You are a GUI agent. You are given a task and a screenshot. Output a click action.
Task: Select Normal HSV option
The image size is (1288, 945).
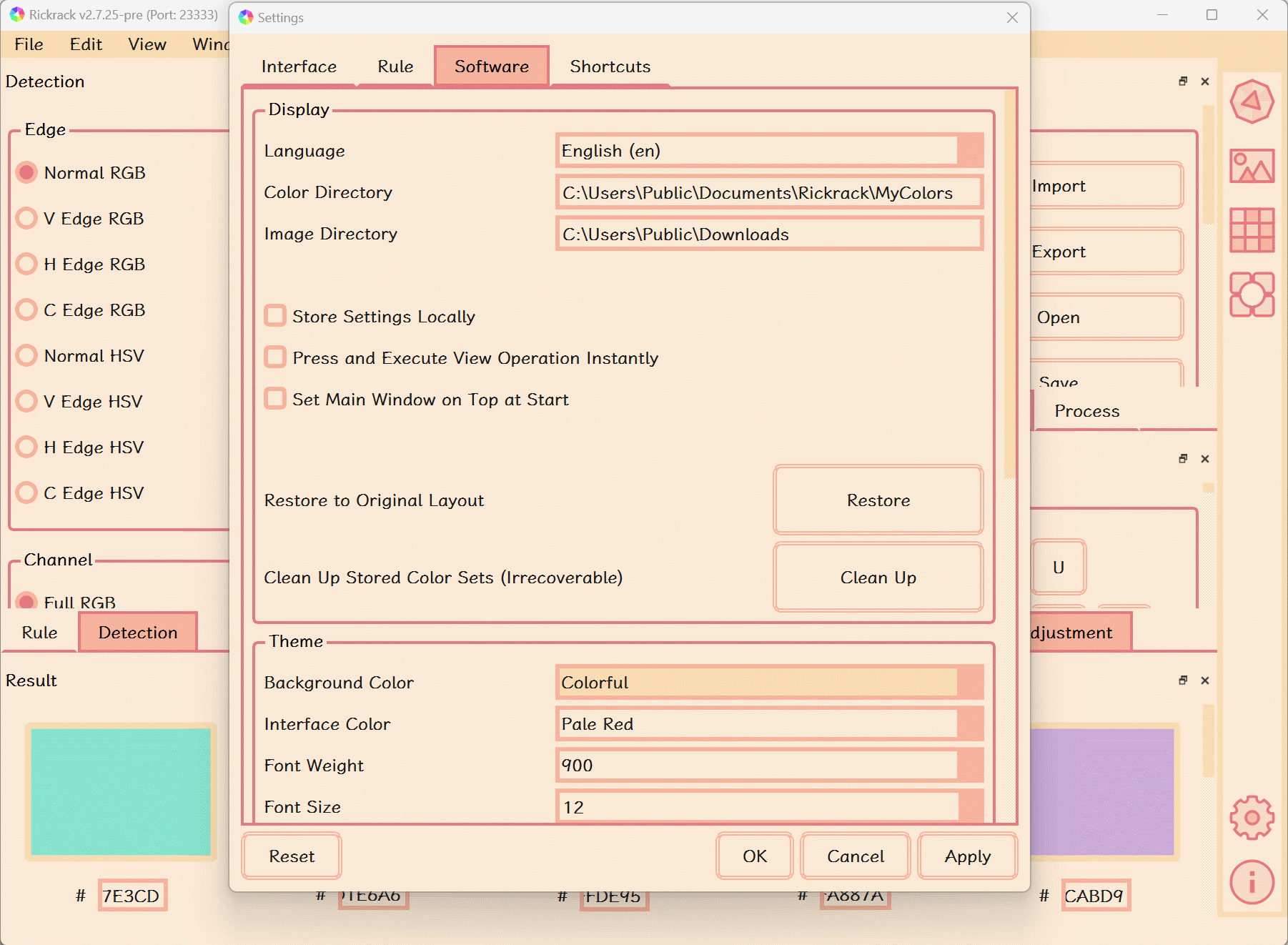tap(80, 356)
